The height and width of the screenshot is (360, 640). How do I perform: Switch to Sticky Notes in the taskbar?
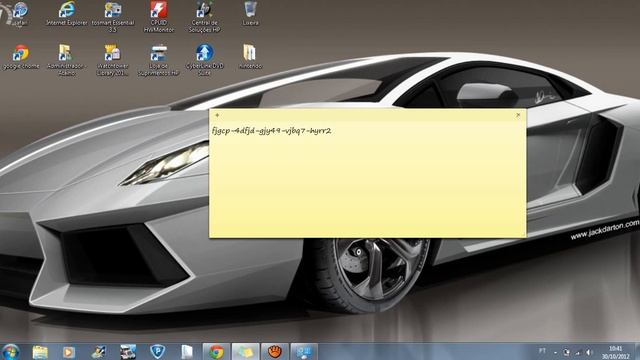(245, 352)
